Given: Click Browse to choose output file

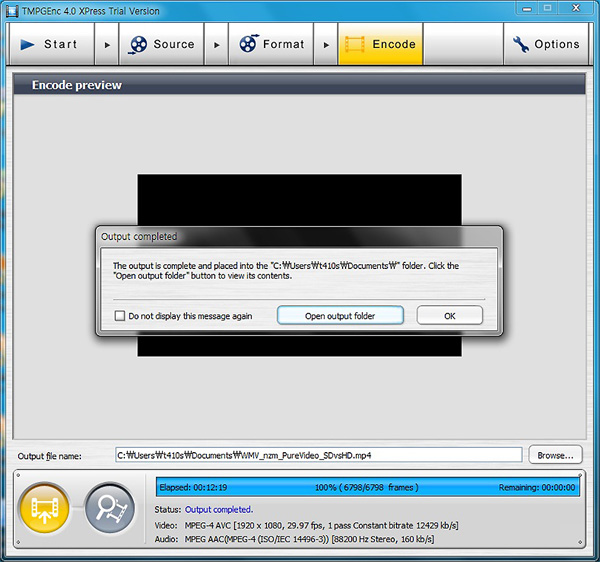Looking at the screenshot, I should tap(555, 455).
